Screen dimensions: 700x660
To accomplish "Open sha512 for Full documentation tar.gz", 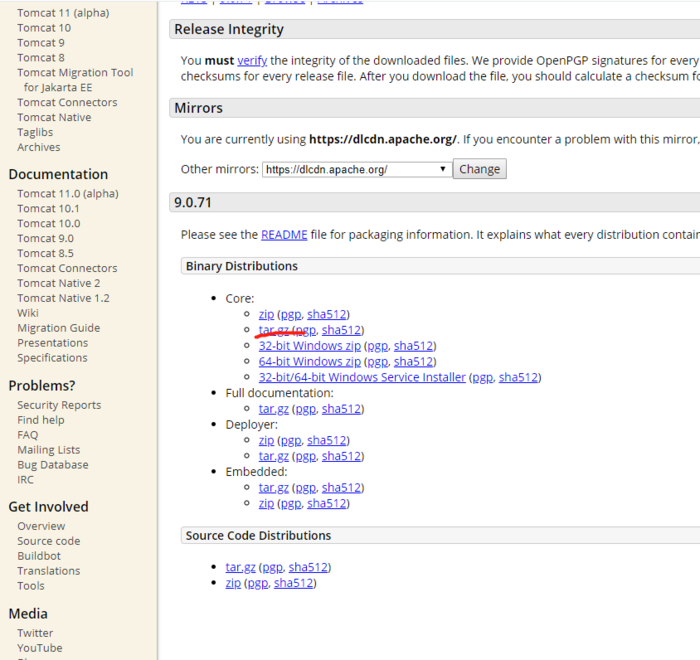I will [x=342, y=409].
